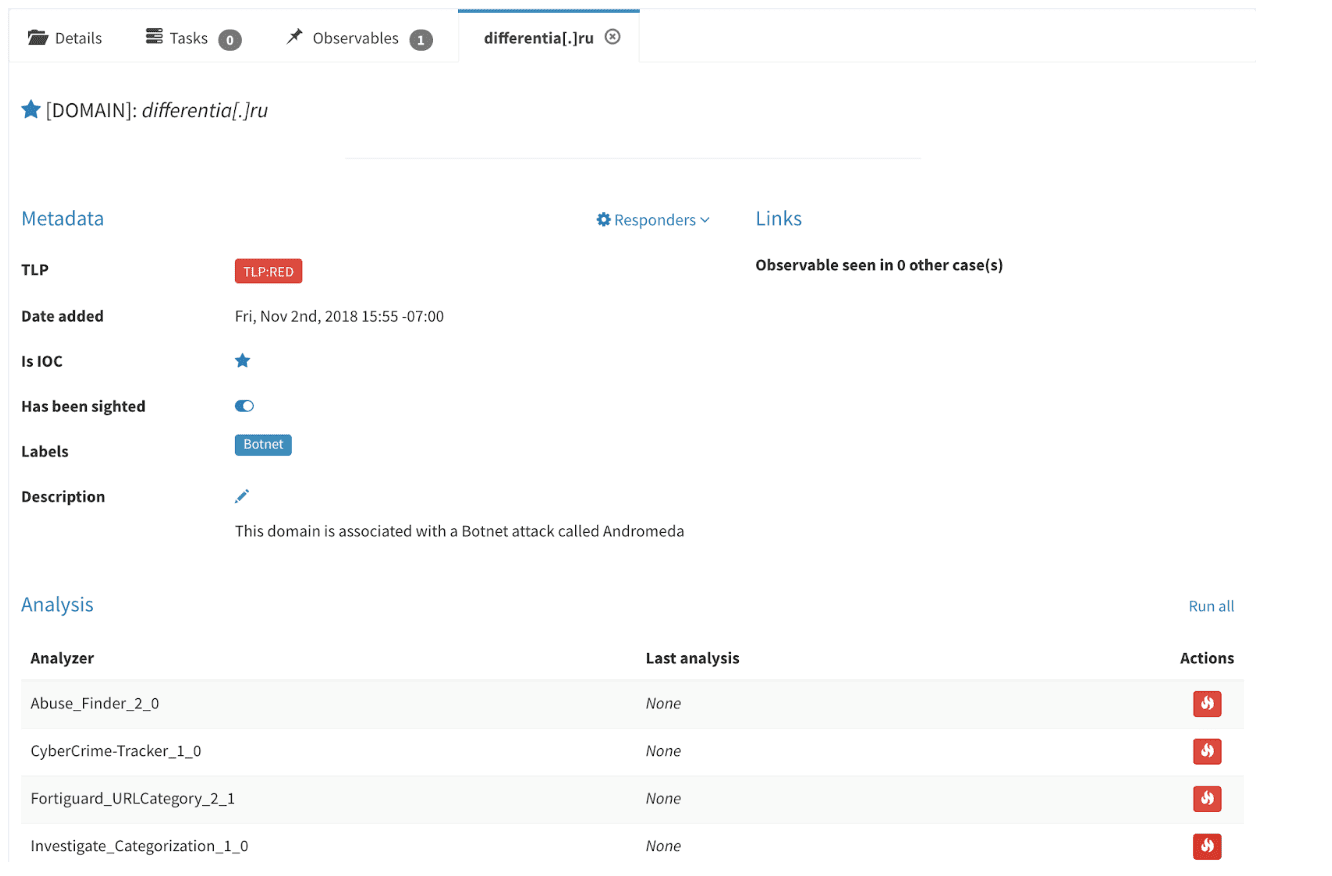The height and width of the screenshot is (876, 1332).
Task: Toggle the Is IOC star
Action: tap(242, 361)
